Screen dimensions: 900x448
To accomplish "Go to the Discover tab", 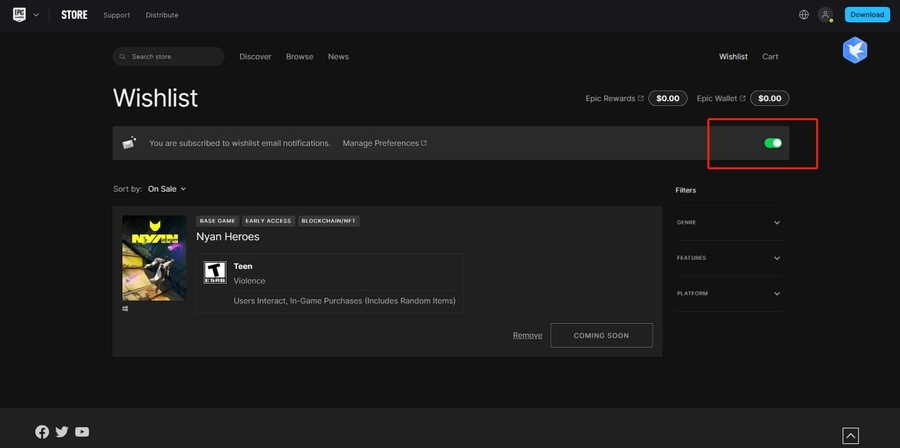I will 255,57.
